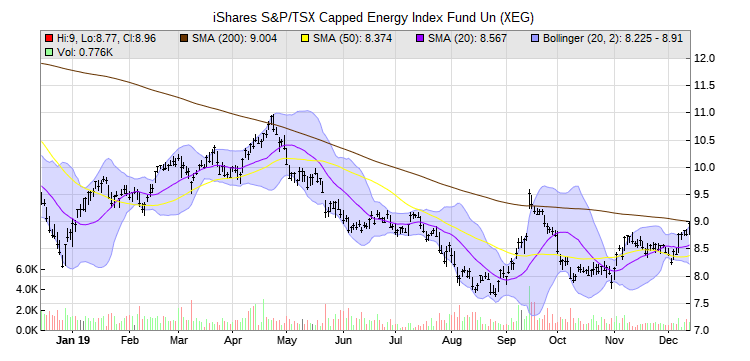This screenshot has height=361, width=750.
Task: Click the 'Oct' x-axis label
Action: (x=557, y=341)
